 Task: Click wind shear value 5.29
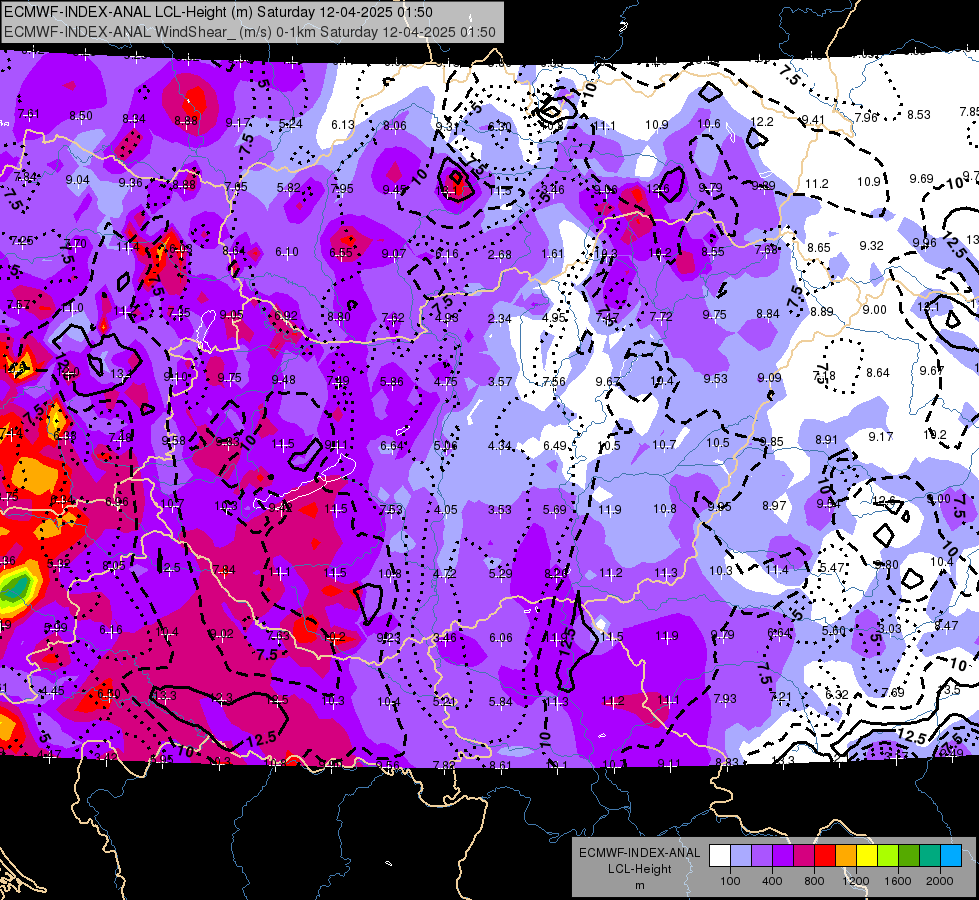pos(500,573)
